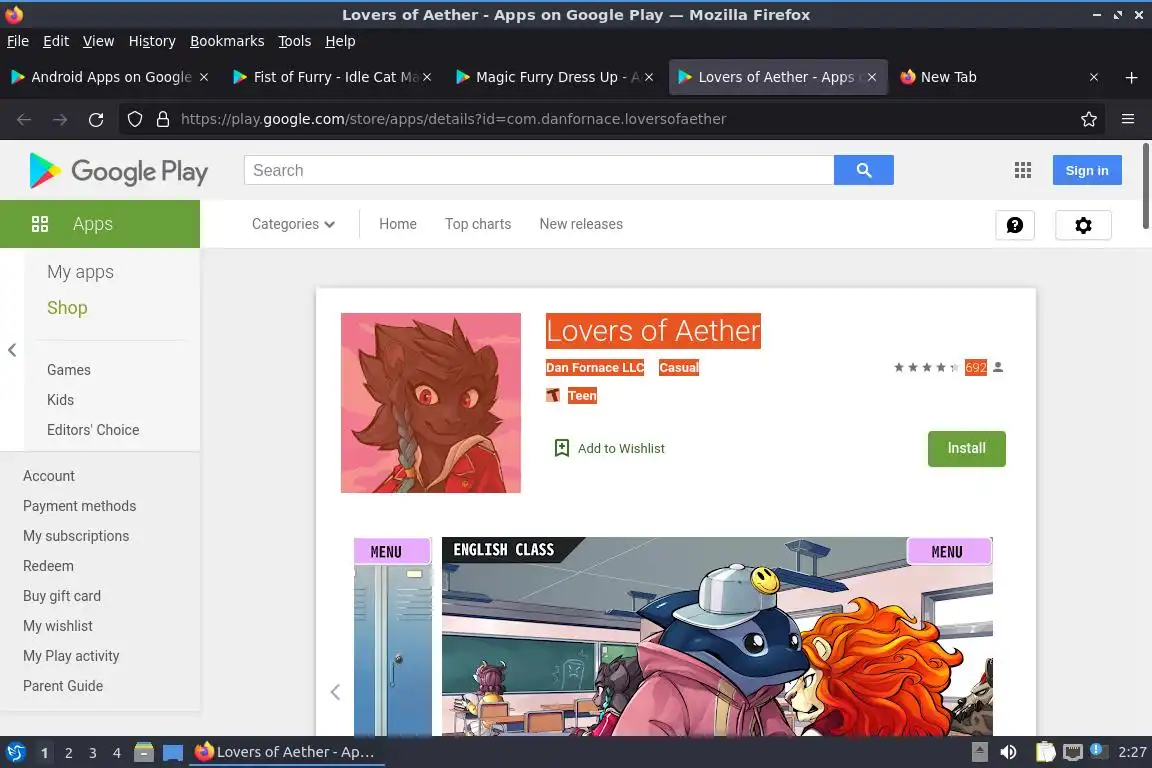This screenshot has width=1152, height=768.
Task: Open the Google apps grid icon
Action: pos(1023,170)
